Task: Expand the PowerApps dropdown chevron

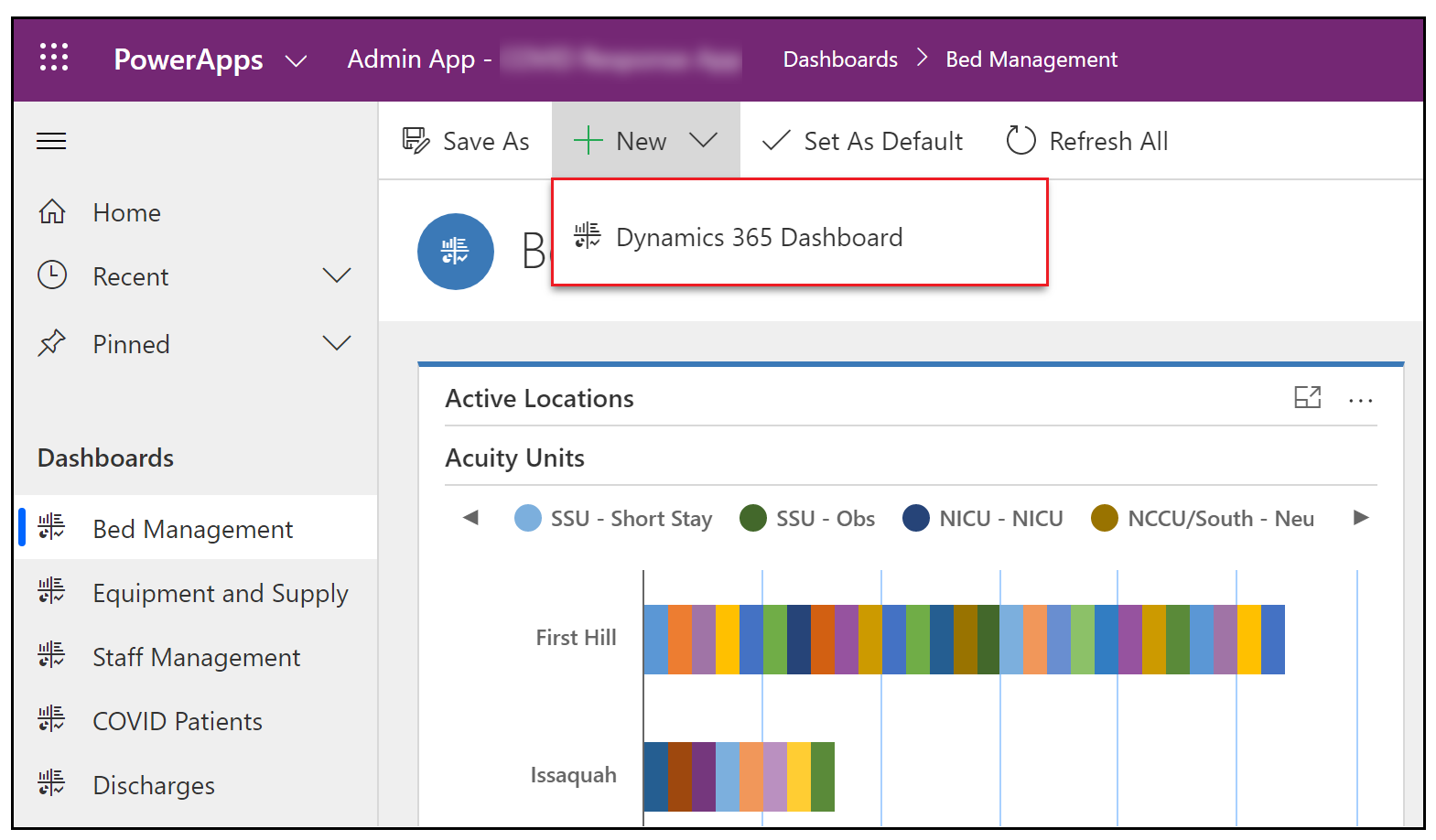Action: tap(296, 61)
